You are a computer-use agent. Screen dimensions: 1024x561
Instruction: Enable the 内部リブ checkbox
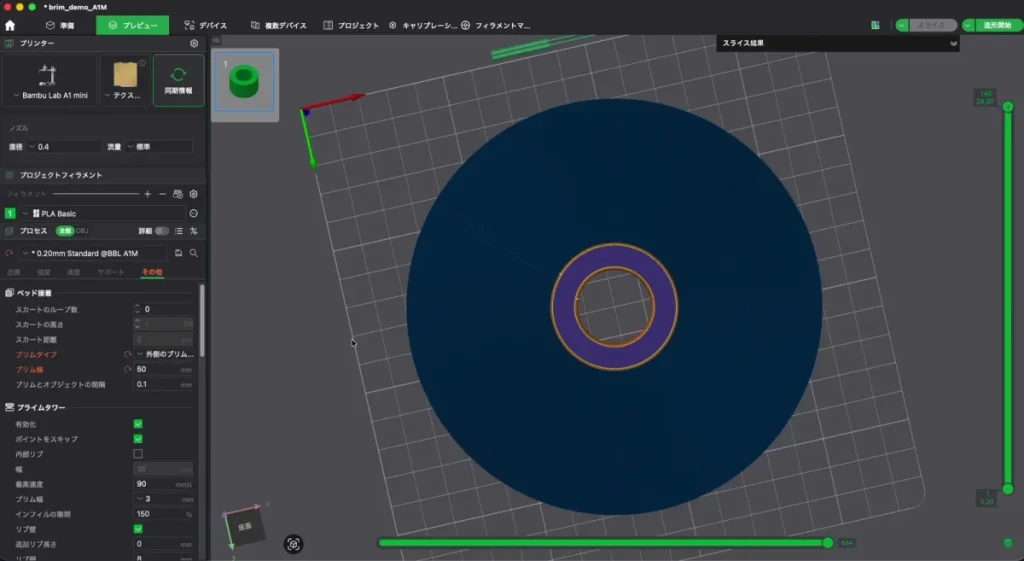[138, 454]
